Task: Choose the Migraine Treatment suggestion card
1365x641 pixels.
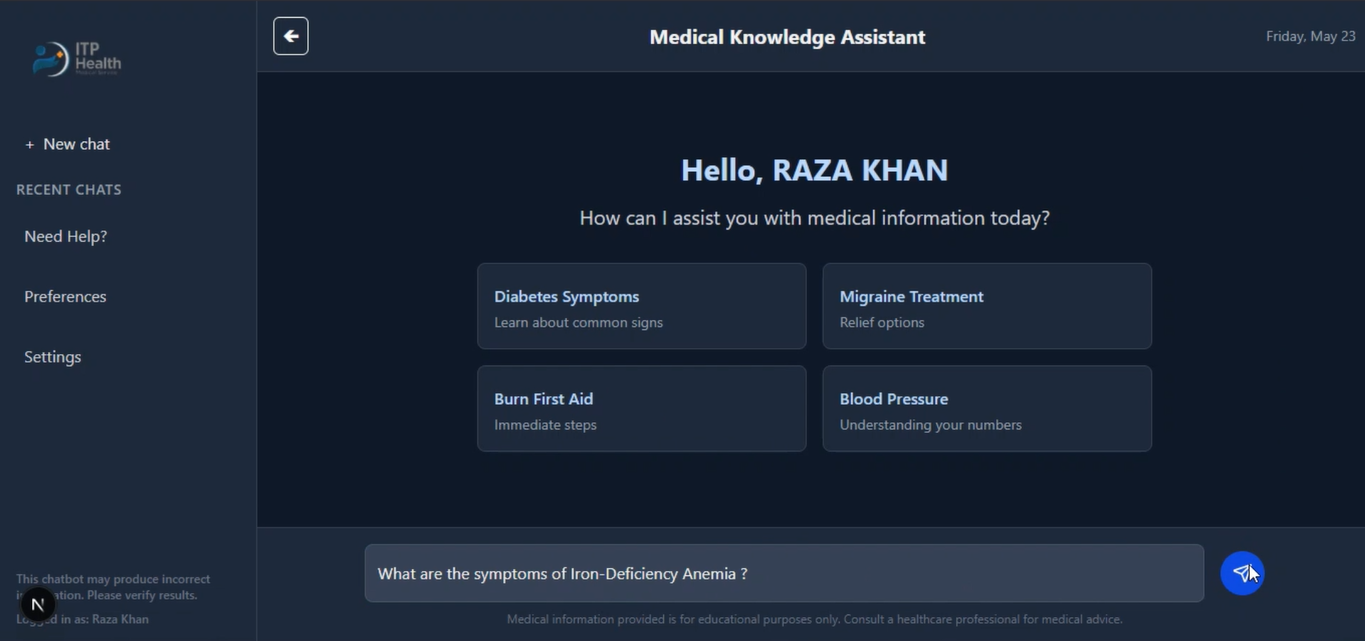Action: pyautogui.click(x=986, y=306)
